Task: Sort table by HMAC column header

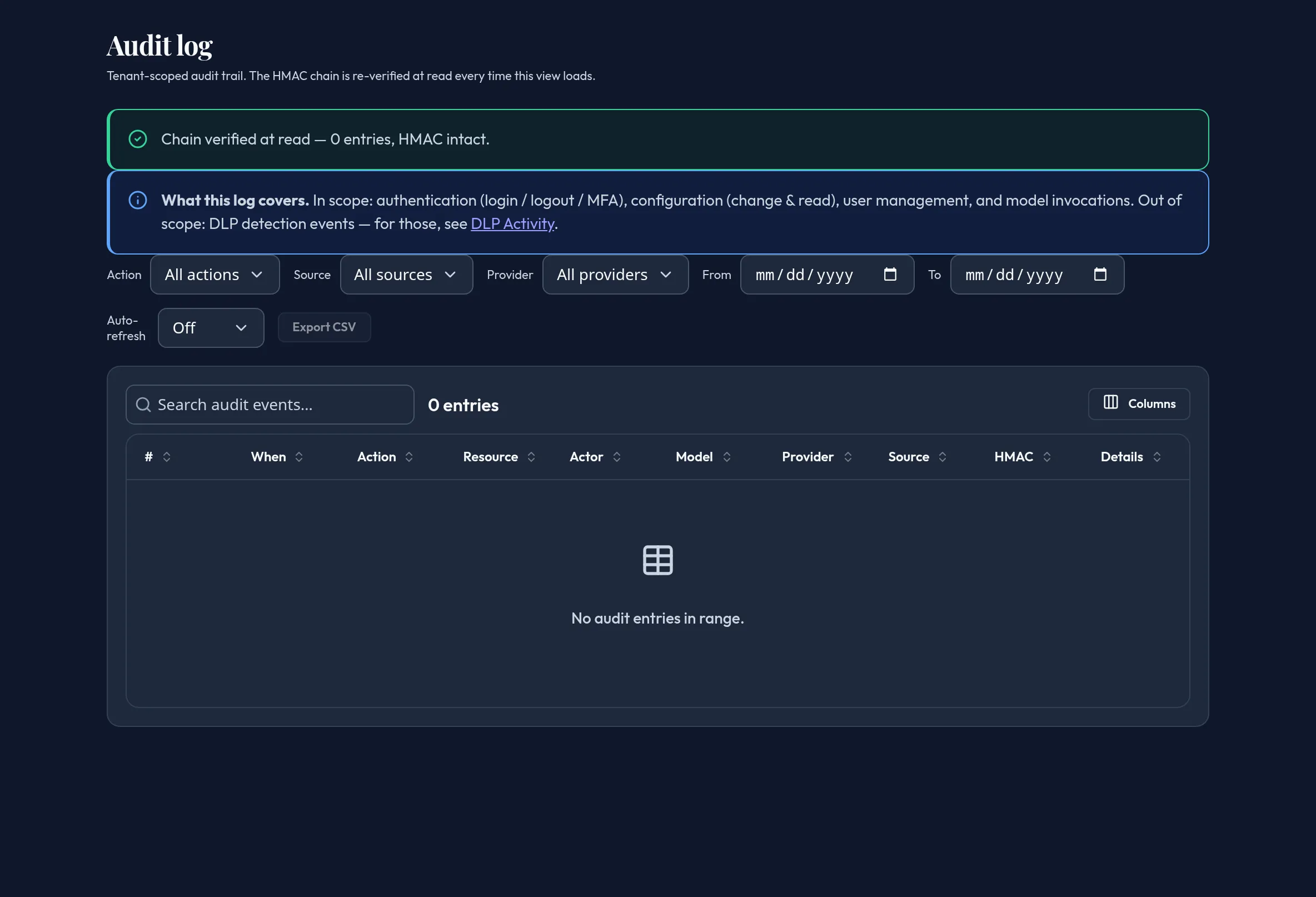Action: (1013, 457)
